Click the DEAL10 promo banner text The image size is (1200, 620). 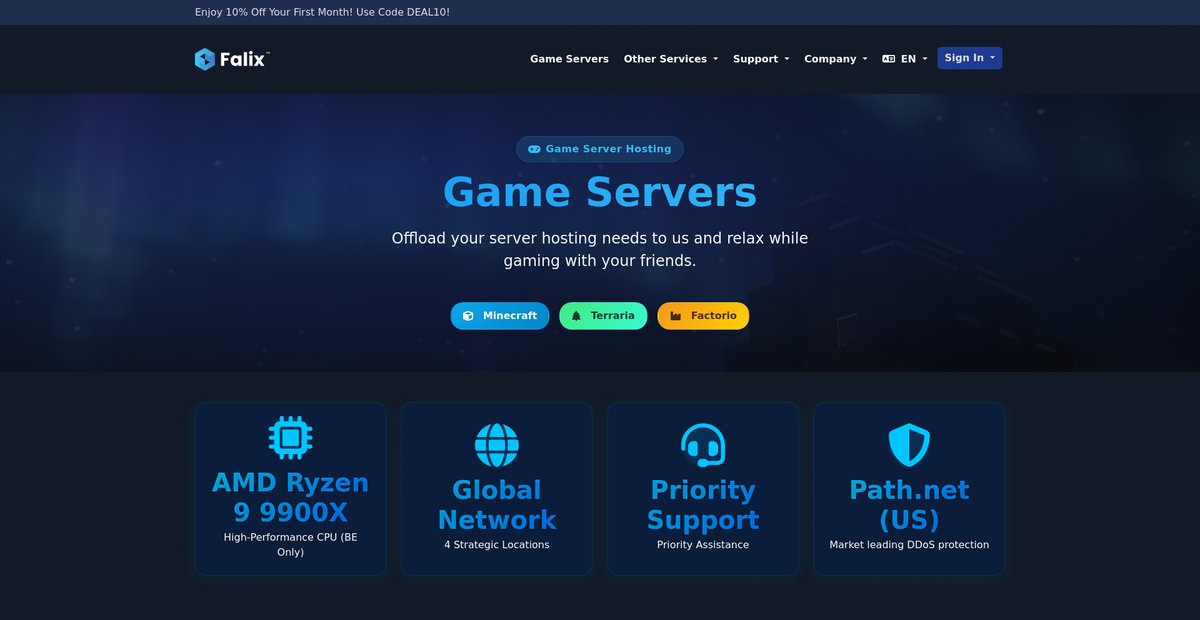322,12
